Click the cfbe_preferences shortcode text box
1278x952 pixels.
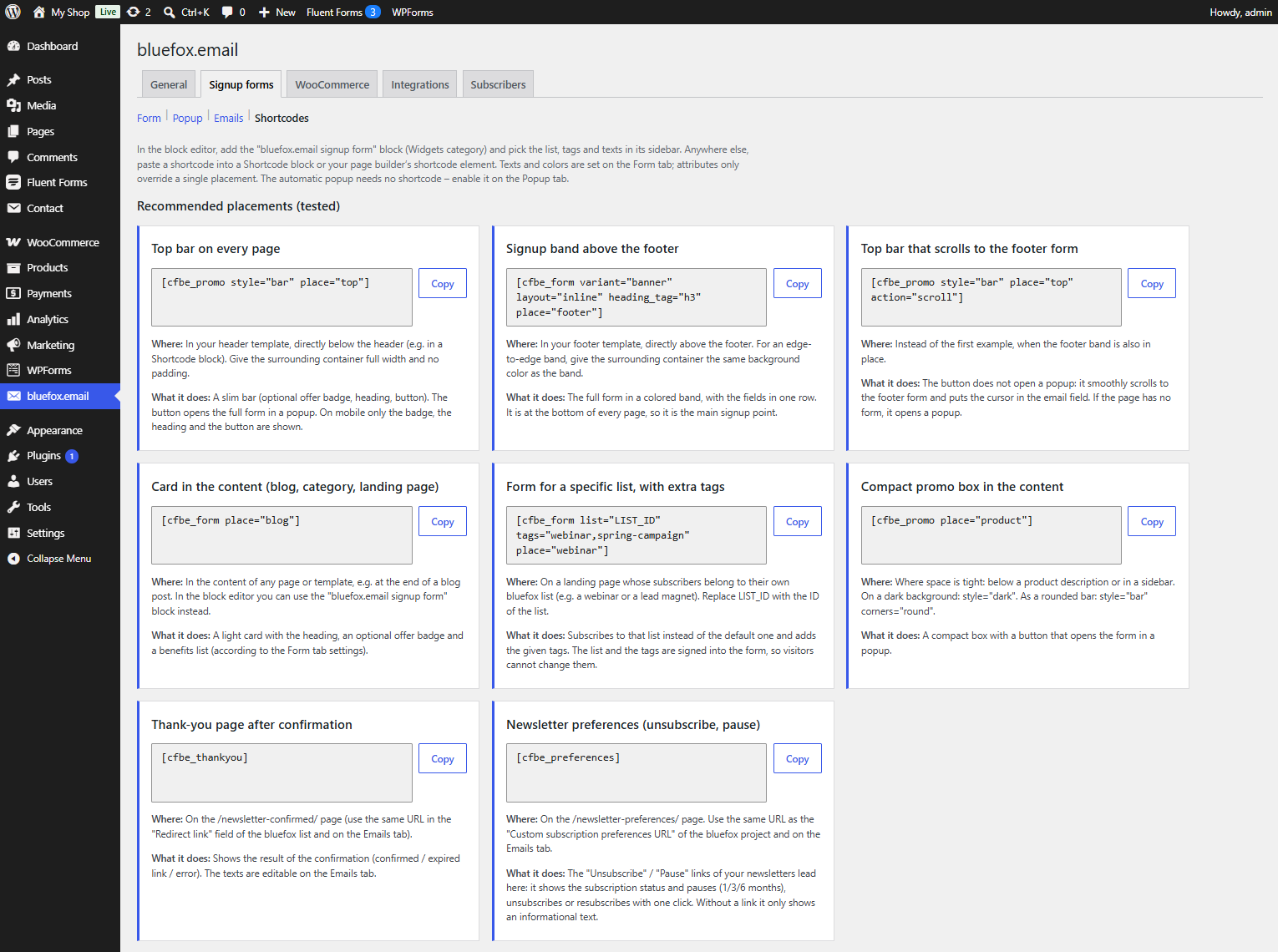pyautogui.click(x=636, y=772)
